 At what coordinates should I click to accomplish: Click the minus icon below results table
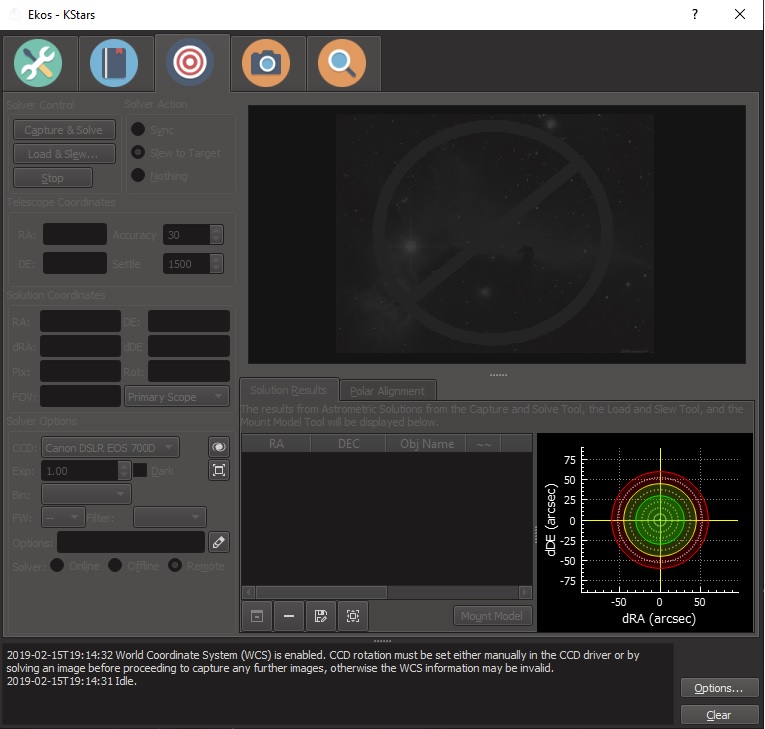click(x=289, y=616)
